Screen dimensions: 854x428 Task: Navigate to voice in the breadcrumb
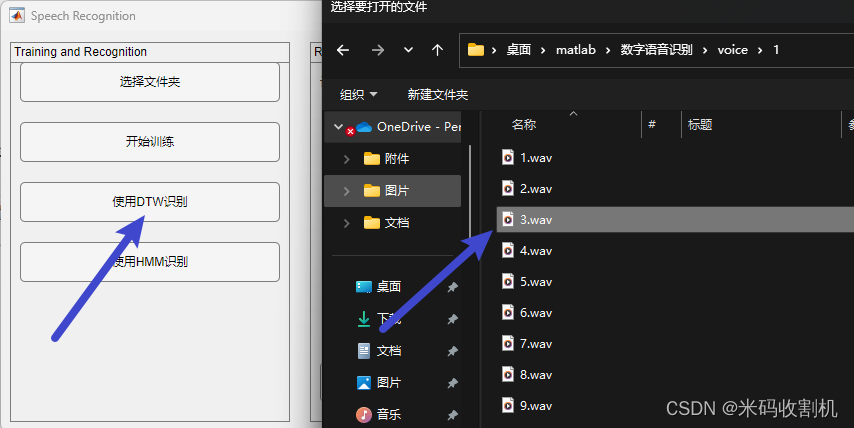pyautogui.click(x=733, y=50)
